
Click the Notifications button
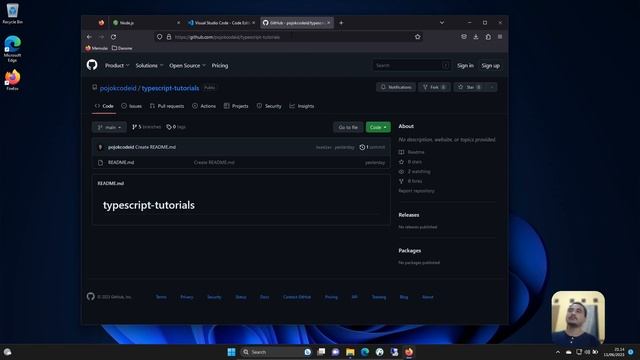point(396,87)
